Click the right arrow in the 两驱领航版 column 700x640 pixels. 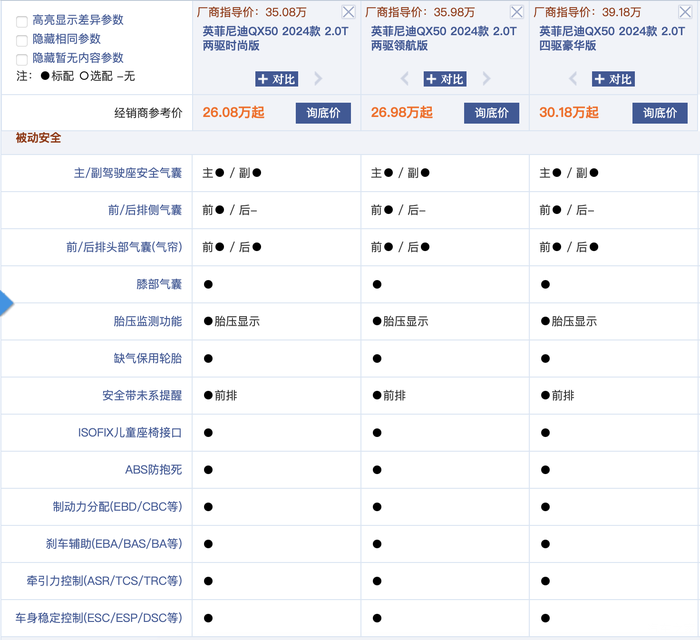pyautogui.click(x=486, y=79)
